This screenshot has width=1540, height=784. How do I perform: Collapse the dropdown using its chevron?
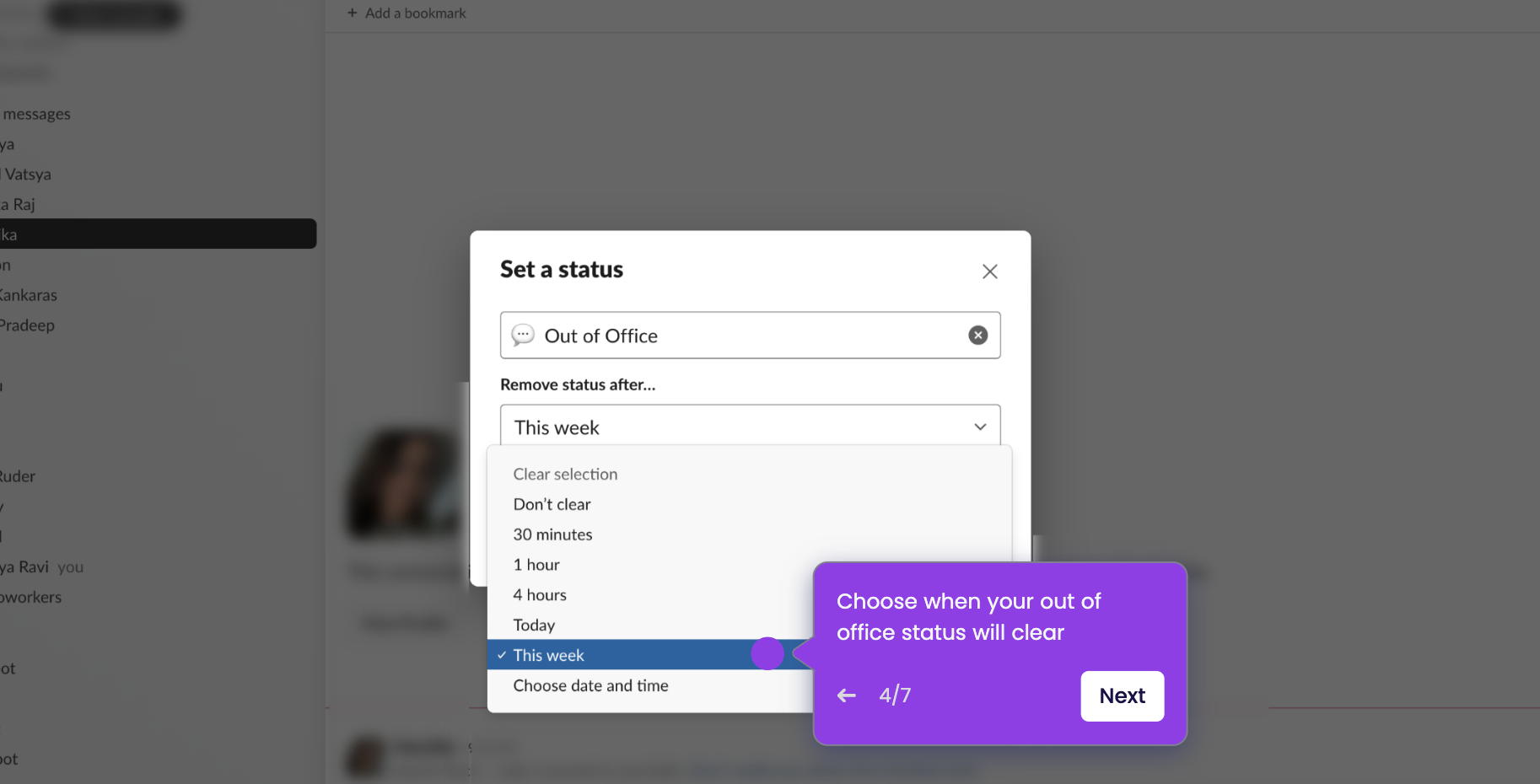pos(979,427)
